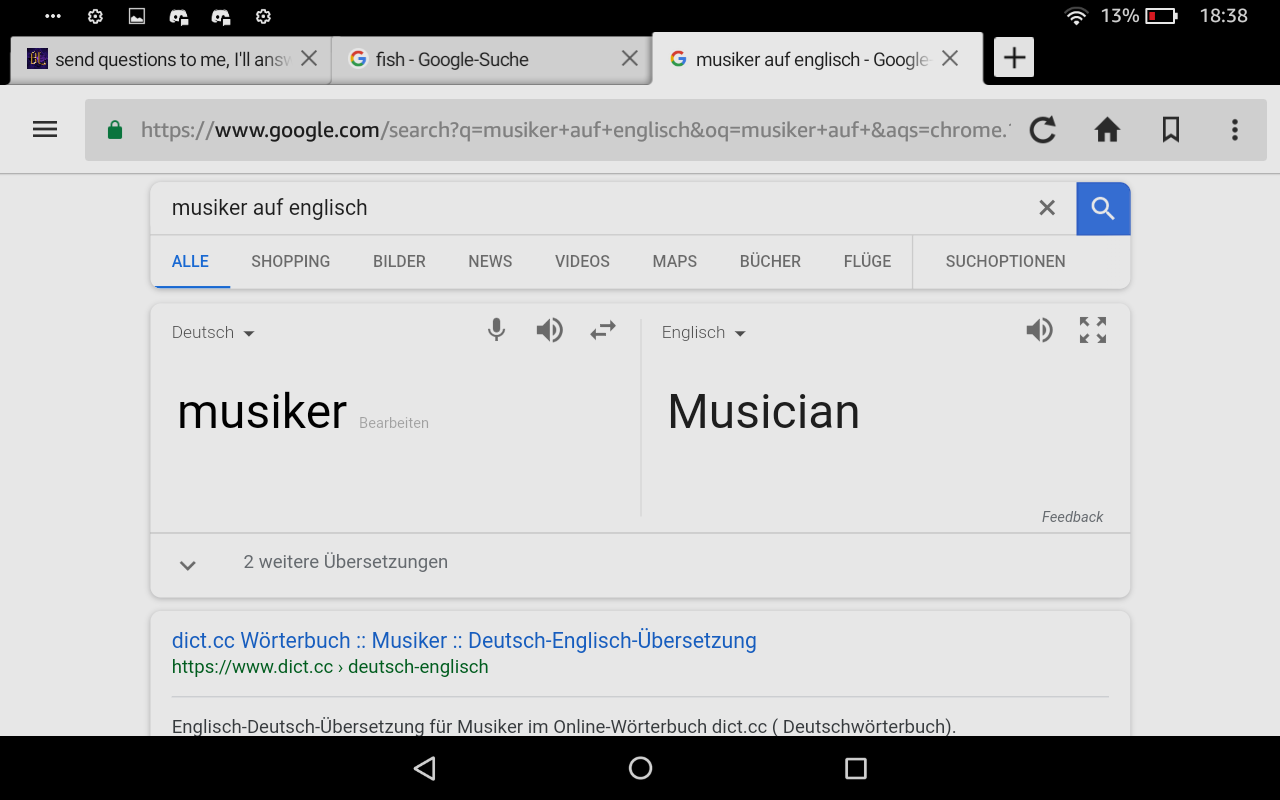This screenshot has width=1280, height=800.
Task: Tap Android back navigation button
Action: pos(425,768)
